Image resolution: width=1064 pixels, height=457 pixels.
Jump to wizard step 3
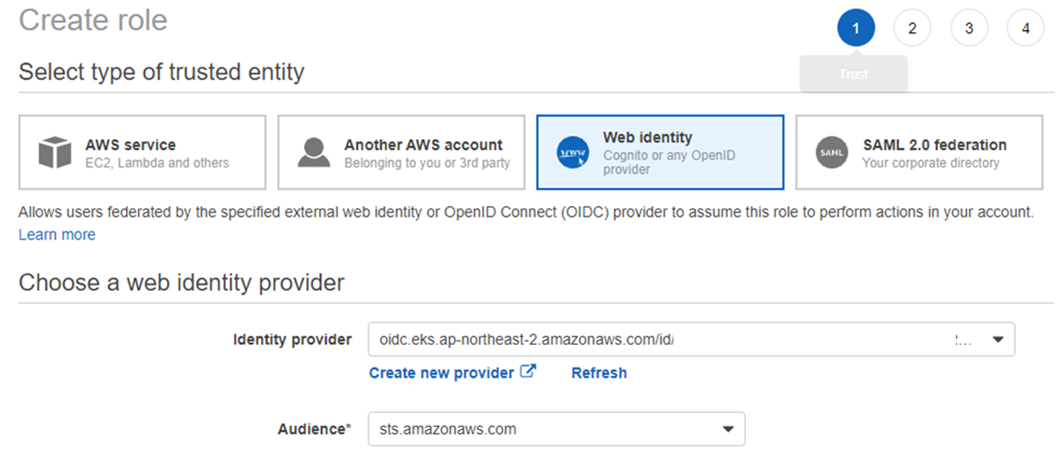969,28
